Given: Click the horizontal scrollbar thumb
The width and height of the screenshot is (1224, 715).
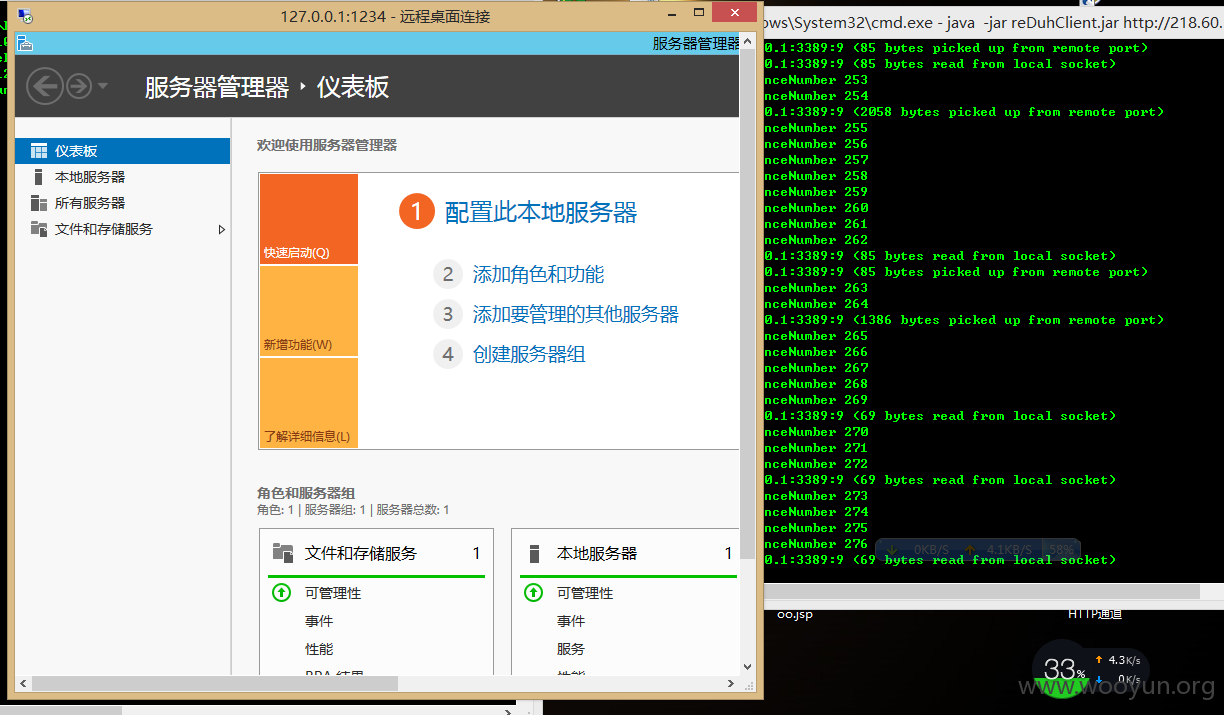Looking at the screenshot, I should click(x=214, y=684).
